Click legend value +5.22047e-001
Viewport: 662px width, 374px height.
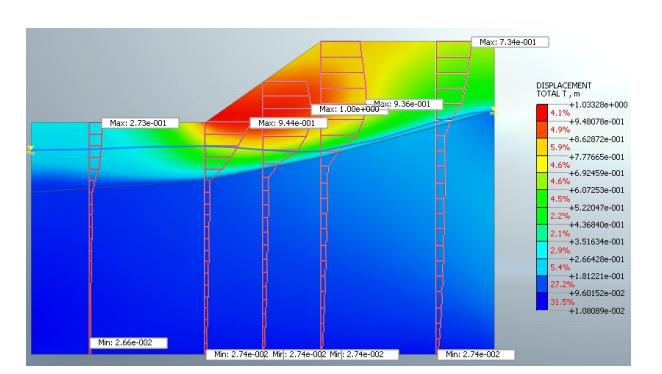coord(597,208)
